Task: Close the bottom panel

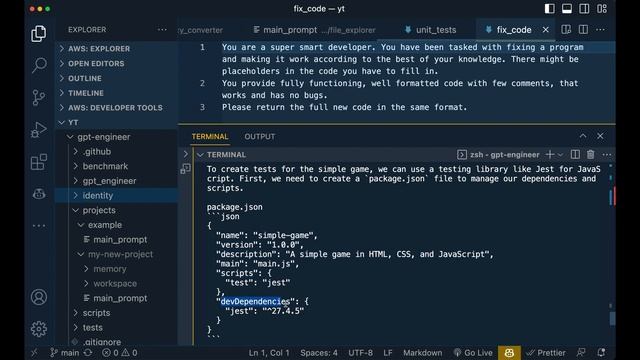Action: click(600, 136)
